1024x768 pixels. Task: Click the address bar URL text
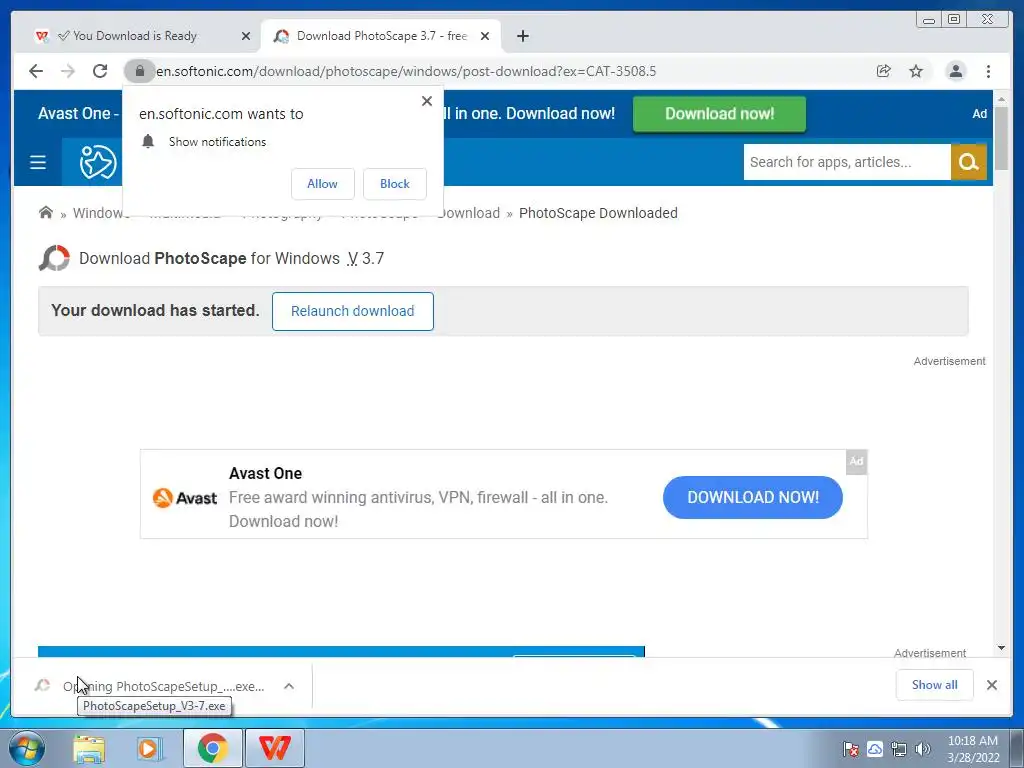pos(406,71)
